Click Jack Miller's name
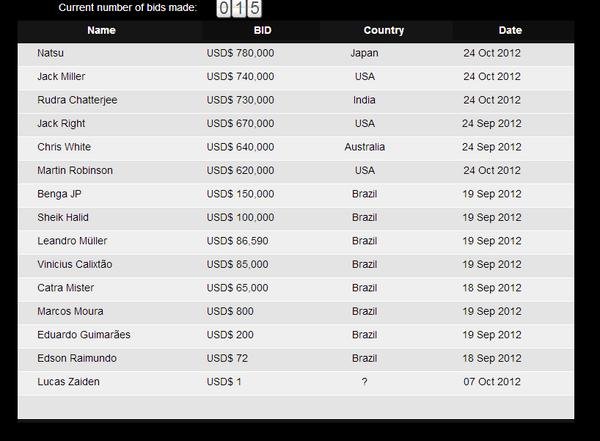This screenshot has width=600, height=441. pos(61,76)
